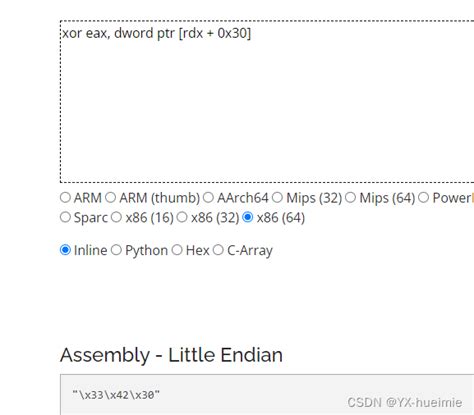This screenshot has height=415, width=474.
Task: Choose Hex output format
Action: pyautogui.click(x=177, y=250)
